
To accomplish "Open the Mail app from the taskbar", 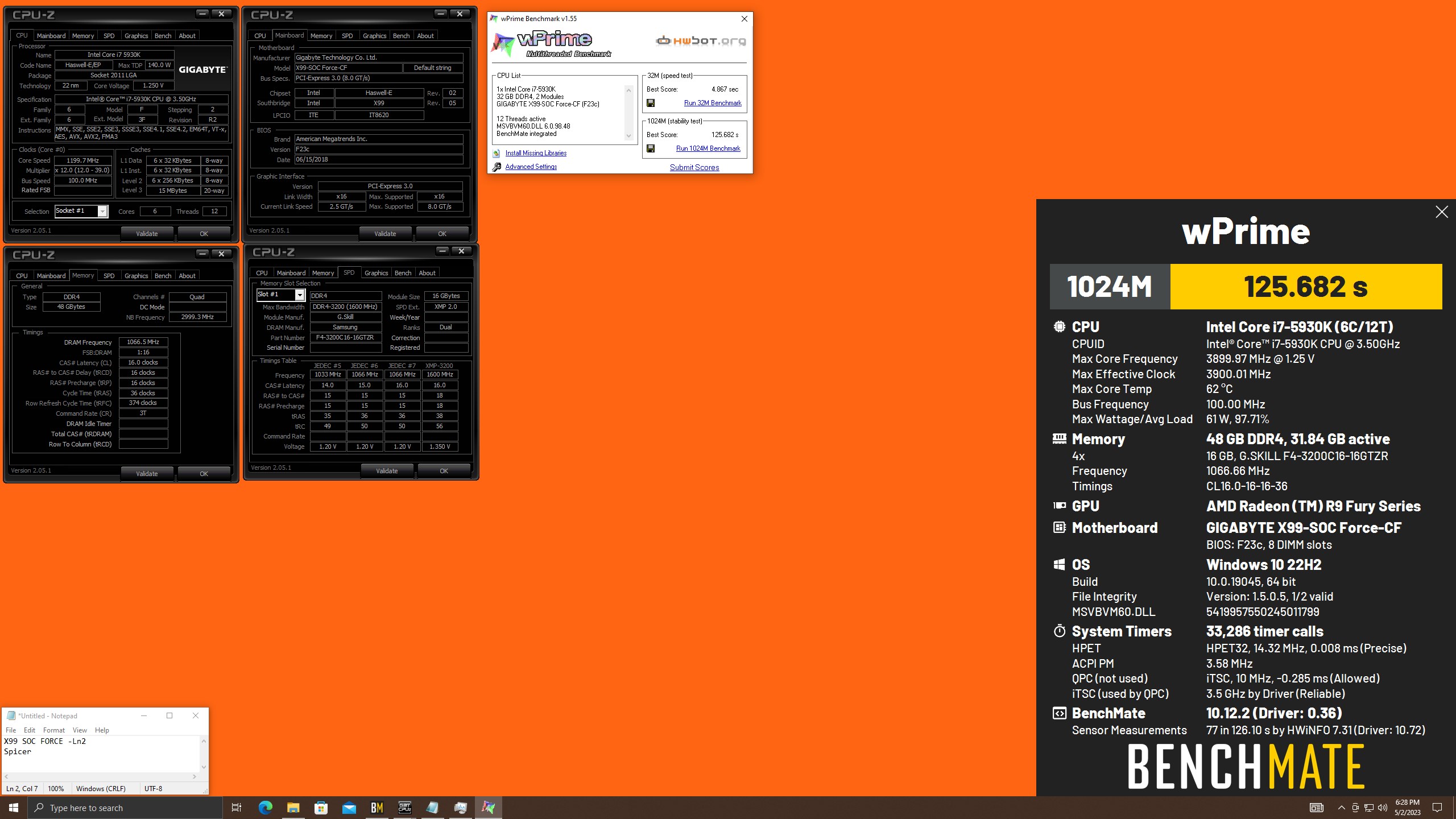I will pos(349,808).
